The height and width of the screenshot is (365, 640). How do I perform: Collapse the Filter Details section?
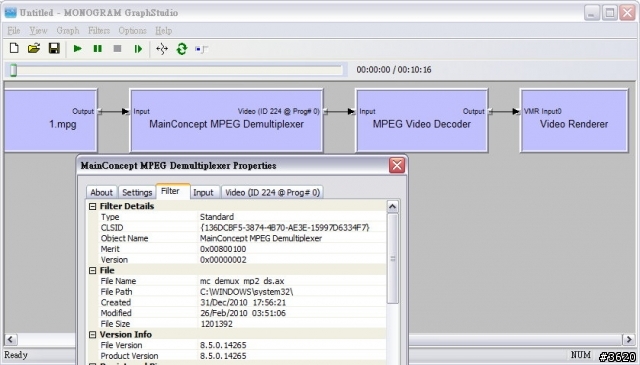(93, 206)
